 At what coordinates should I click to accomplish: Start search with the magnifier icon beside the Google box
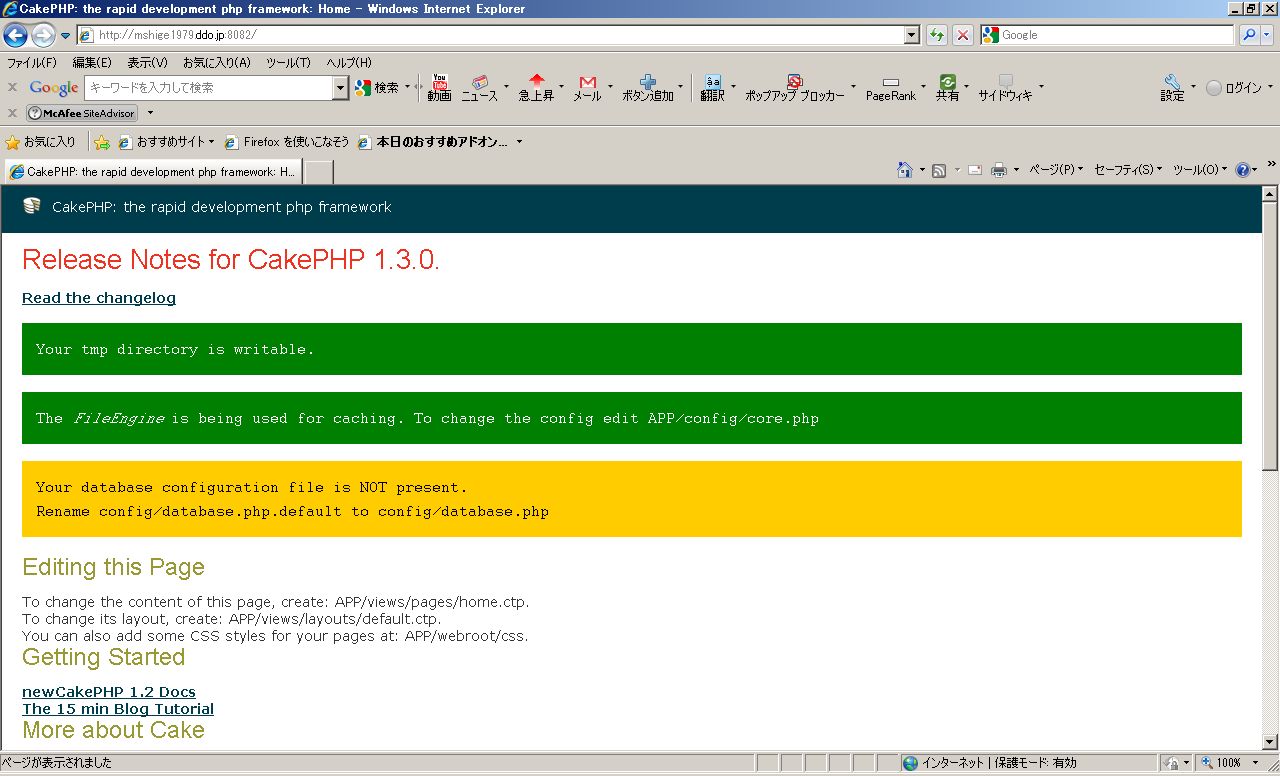pos(1249,35)
